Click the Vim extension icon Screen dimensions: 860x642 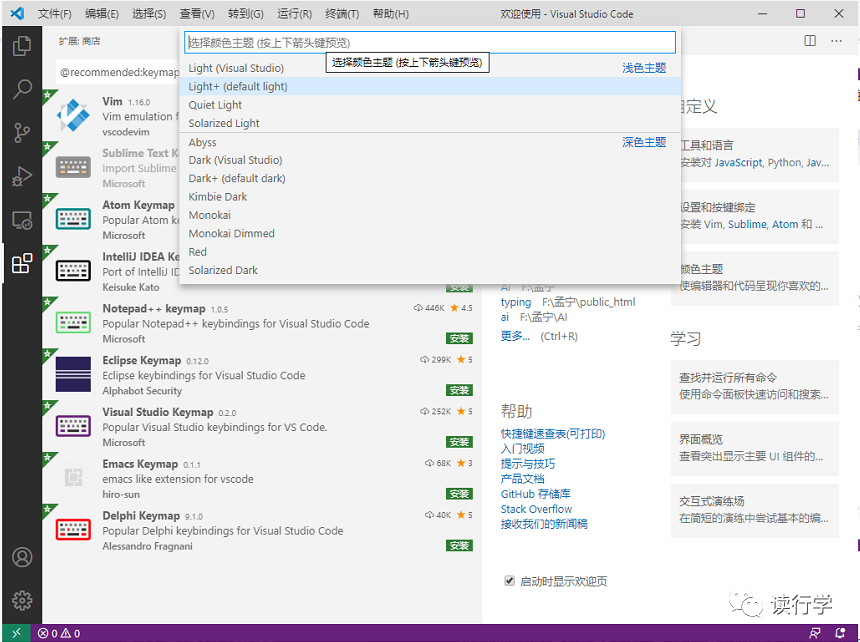pos(73,116)
